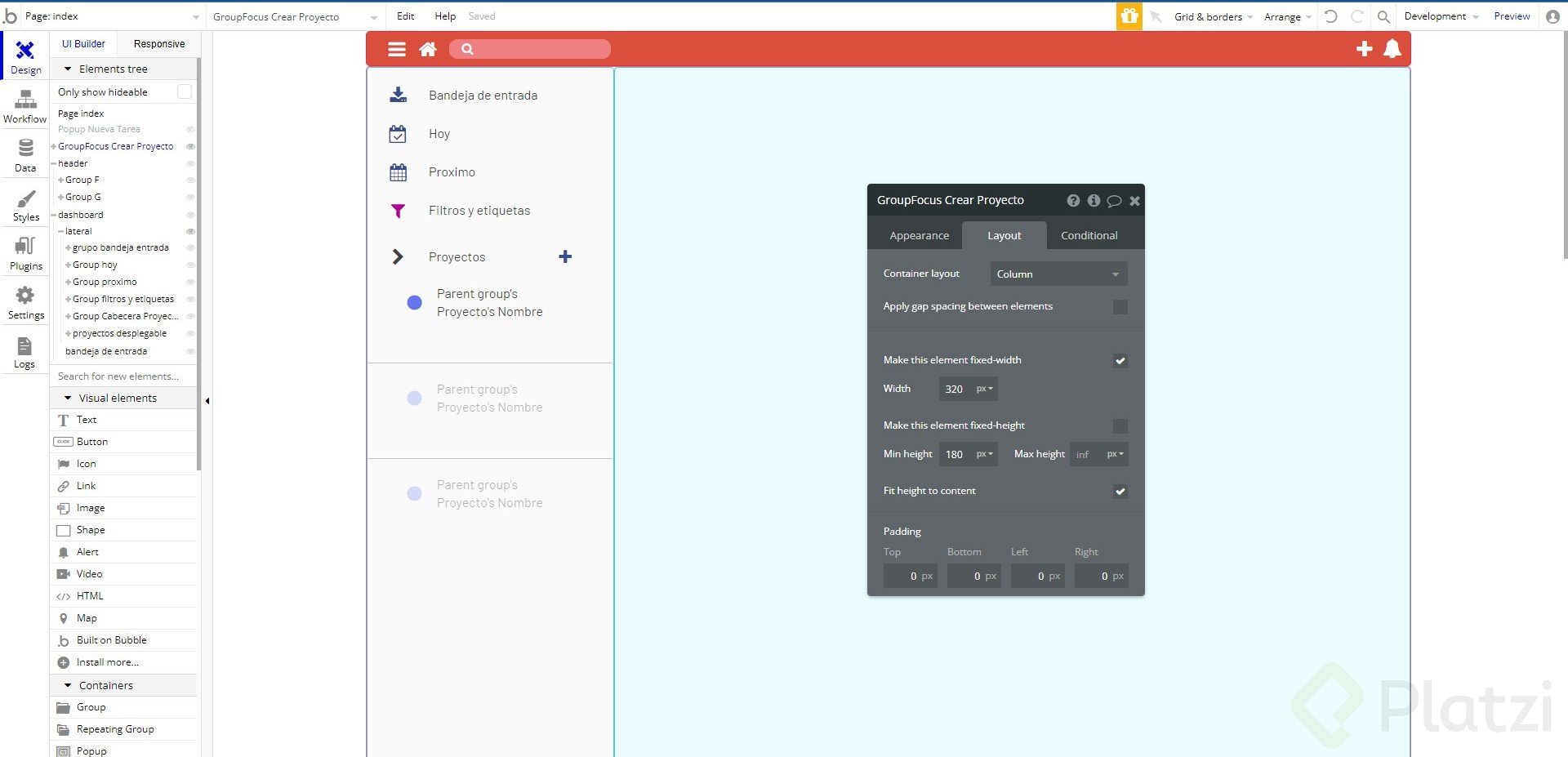
Task: Open the Settings section
Action: 25,303
